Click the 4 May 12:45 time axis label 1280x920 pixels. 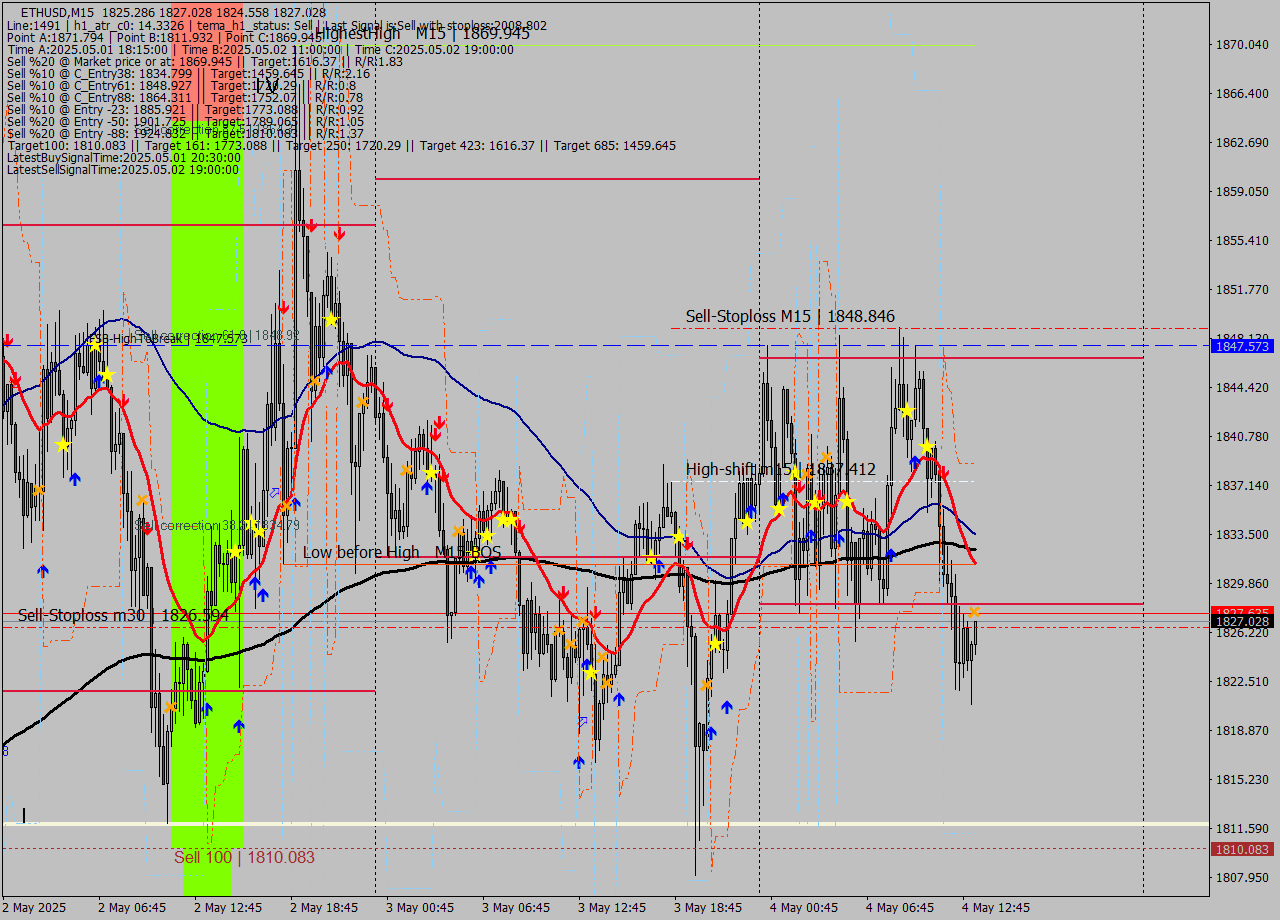[996, 908]
